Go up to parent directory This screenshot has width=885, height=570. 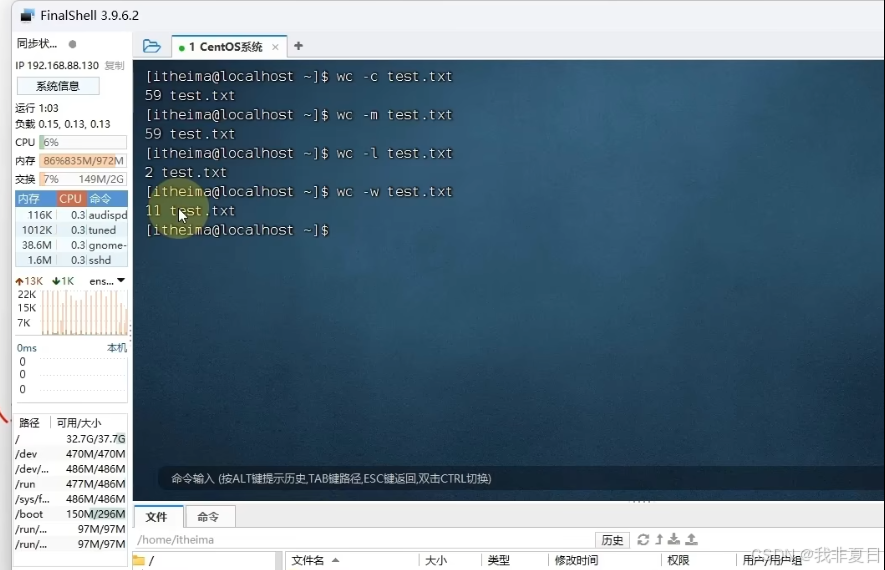coord(659,540)
